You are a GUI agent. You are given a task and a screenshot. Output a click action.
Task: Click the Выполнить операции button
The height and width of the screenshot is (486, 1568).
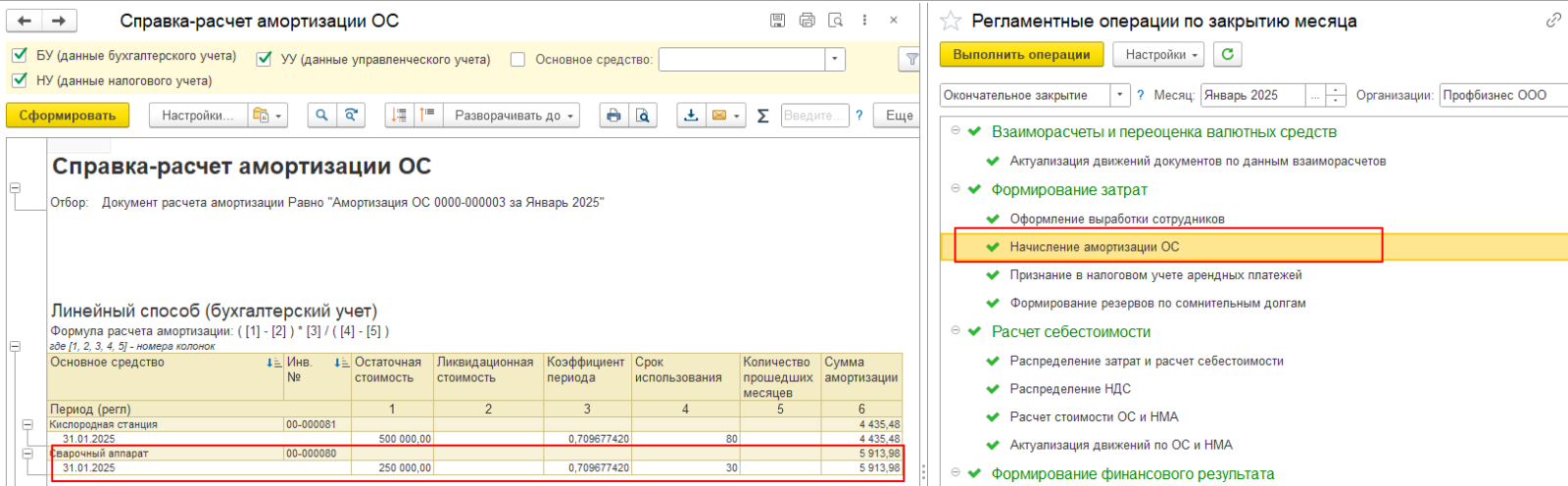tap(1021, 55)
